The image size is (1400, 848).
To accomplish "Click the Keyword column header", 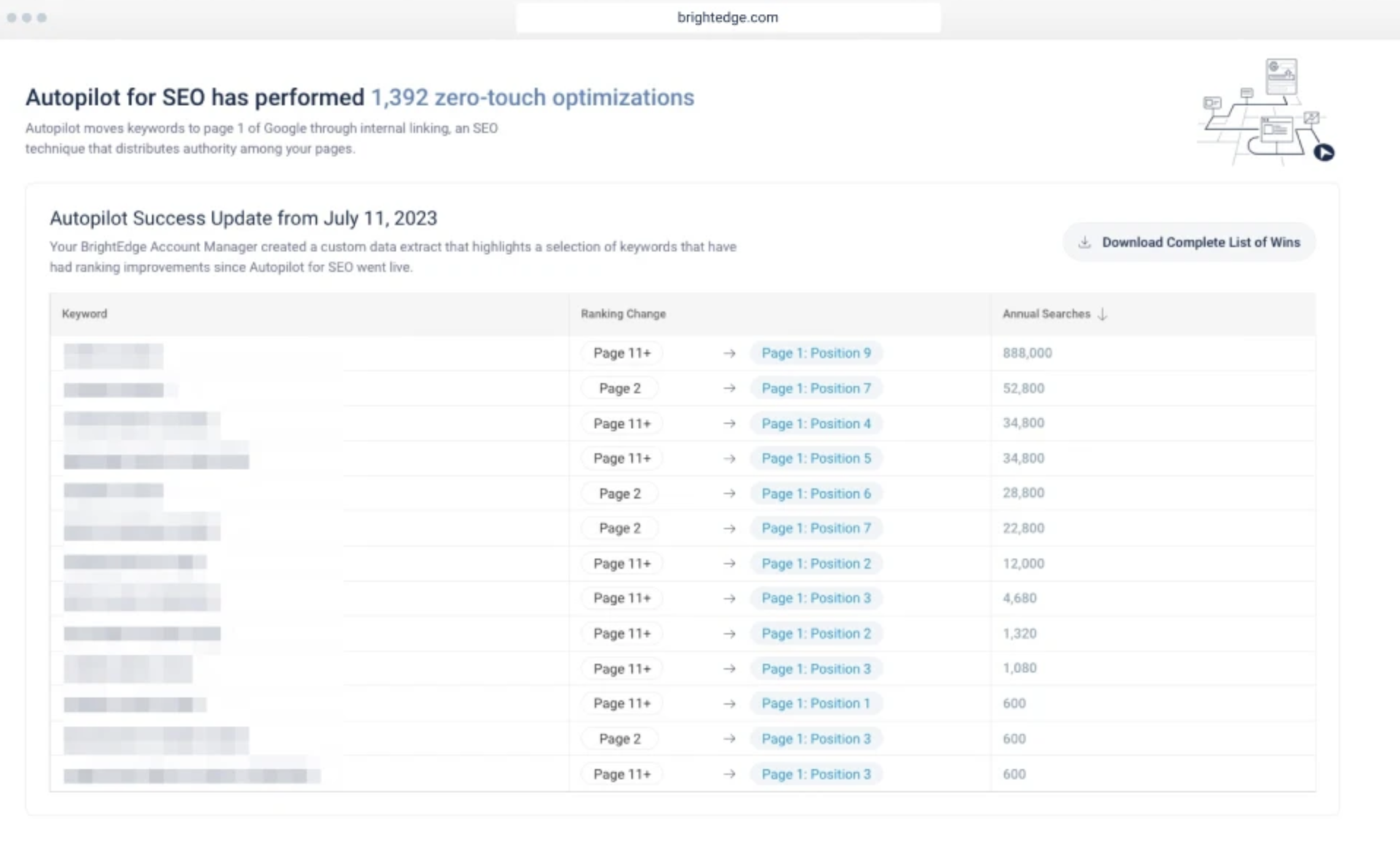I will (x=85, y=314).
